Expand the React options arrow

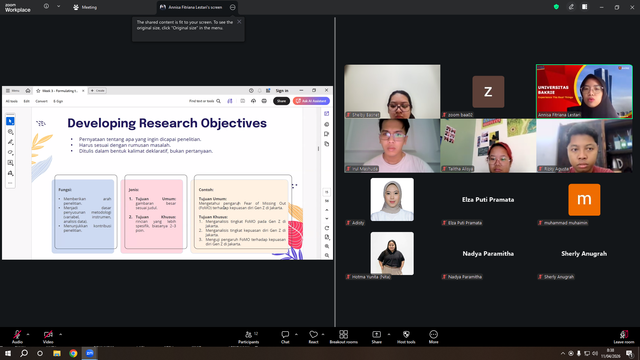[323, 334]
